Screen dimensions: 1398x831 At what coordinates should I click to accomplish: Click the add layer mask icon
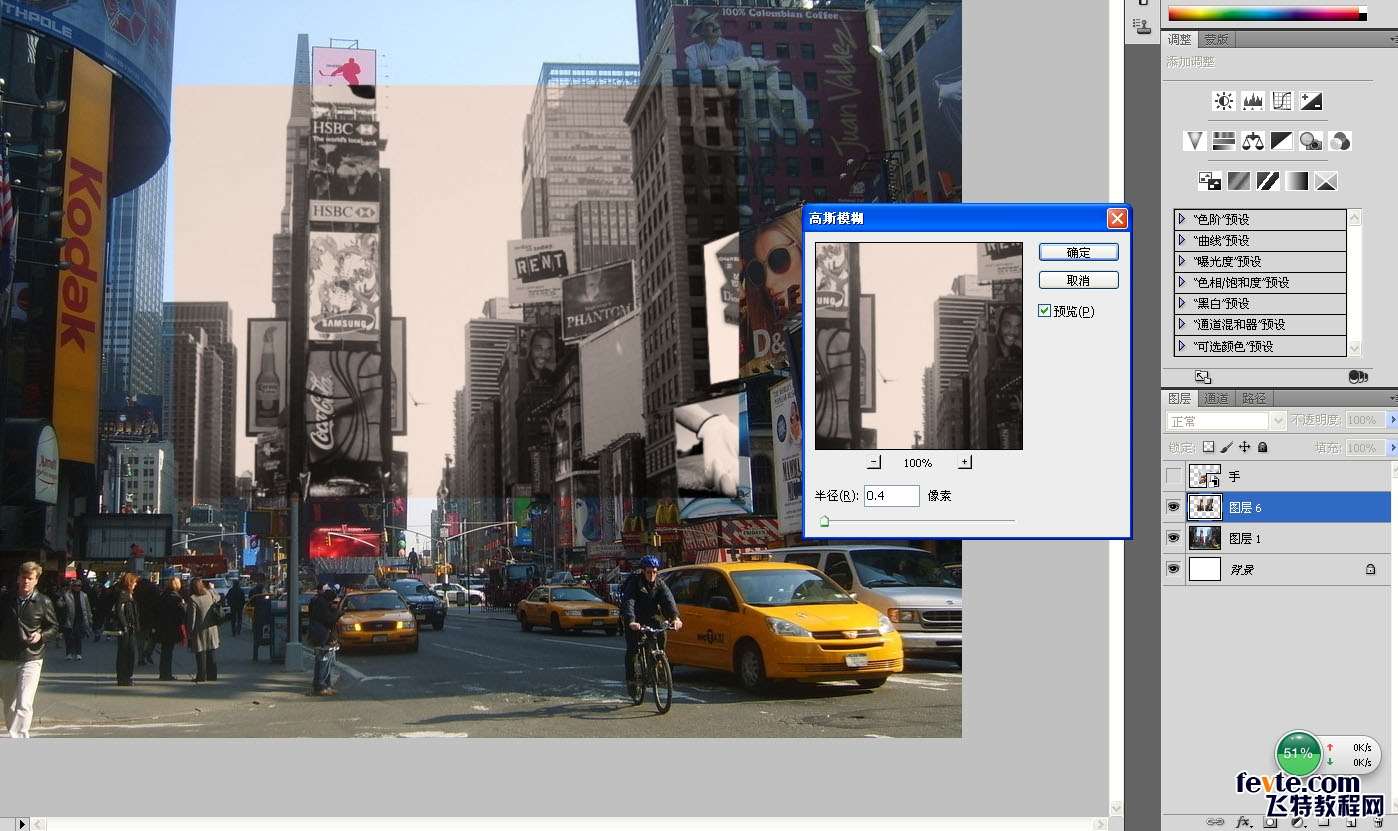coord(1270,823)
